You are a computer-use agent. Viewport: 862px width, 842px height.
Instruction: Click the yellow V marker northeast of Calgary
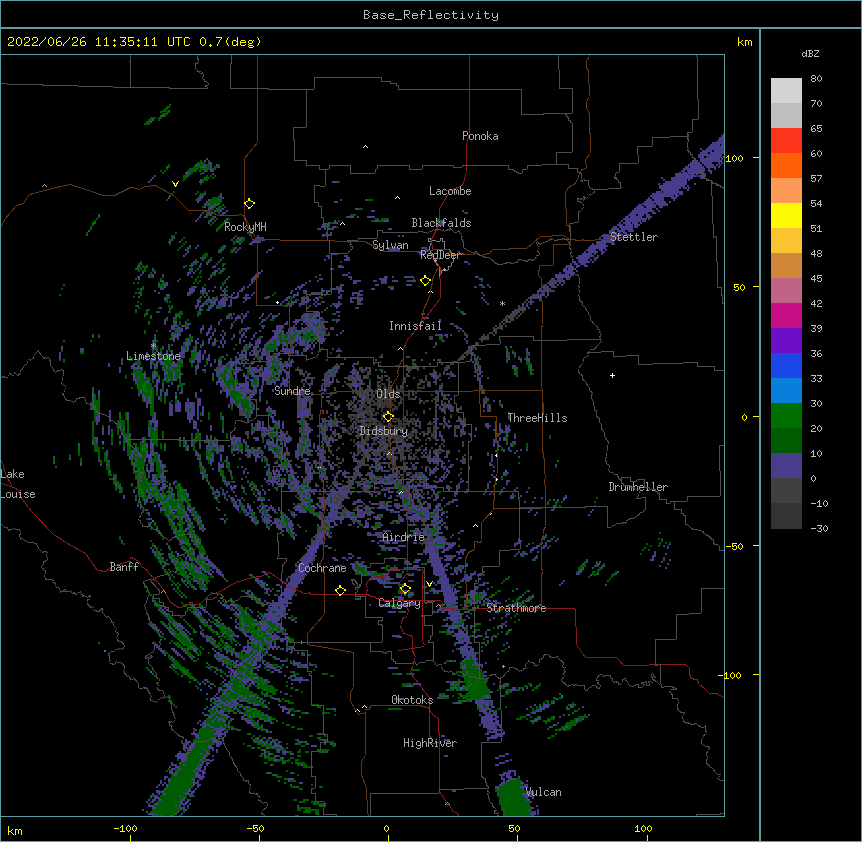[429, 584]
